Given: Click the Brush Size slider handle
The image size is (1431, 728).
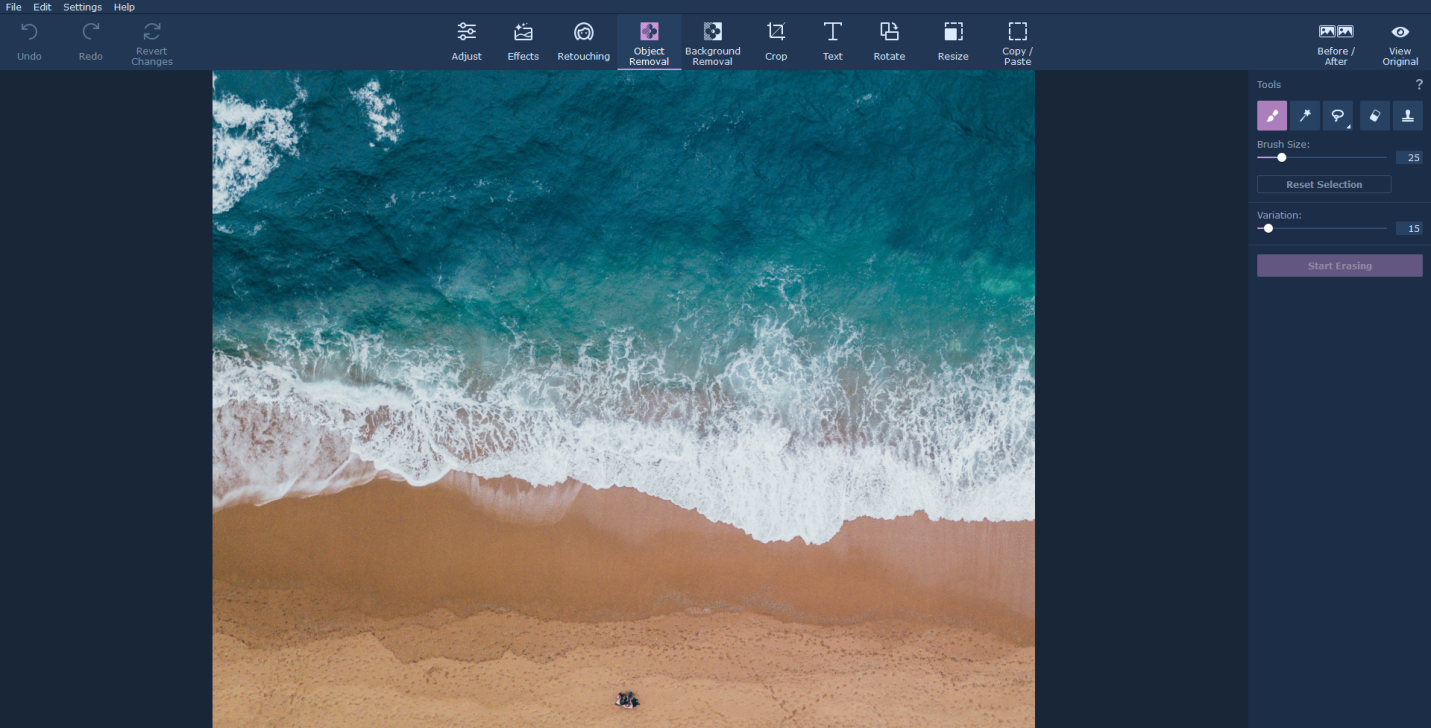Looking at the screenshot, I should pyautogui.click(x=1281, y=158).
